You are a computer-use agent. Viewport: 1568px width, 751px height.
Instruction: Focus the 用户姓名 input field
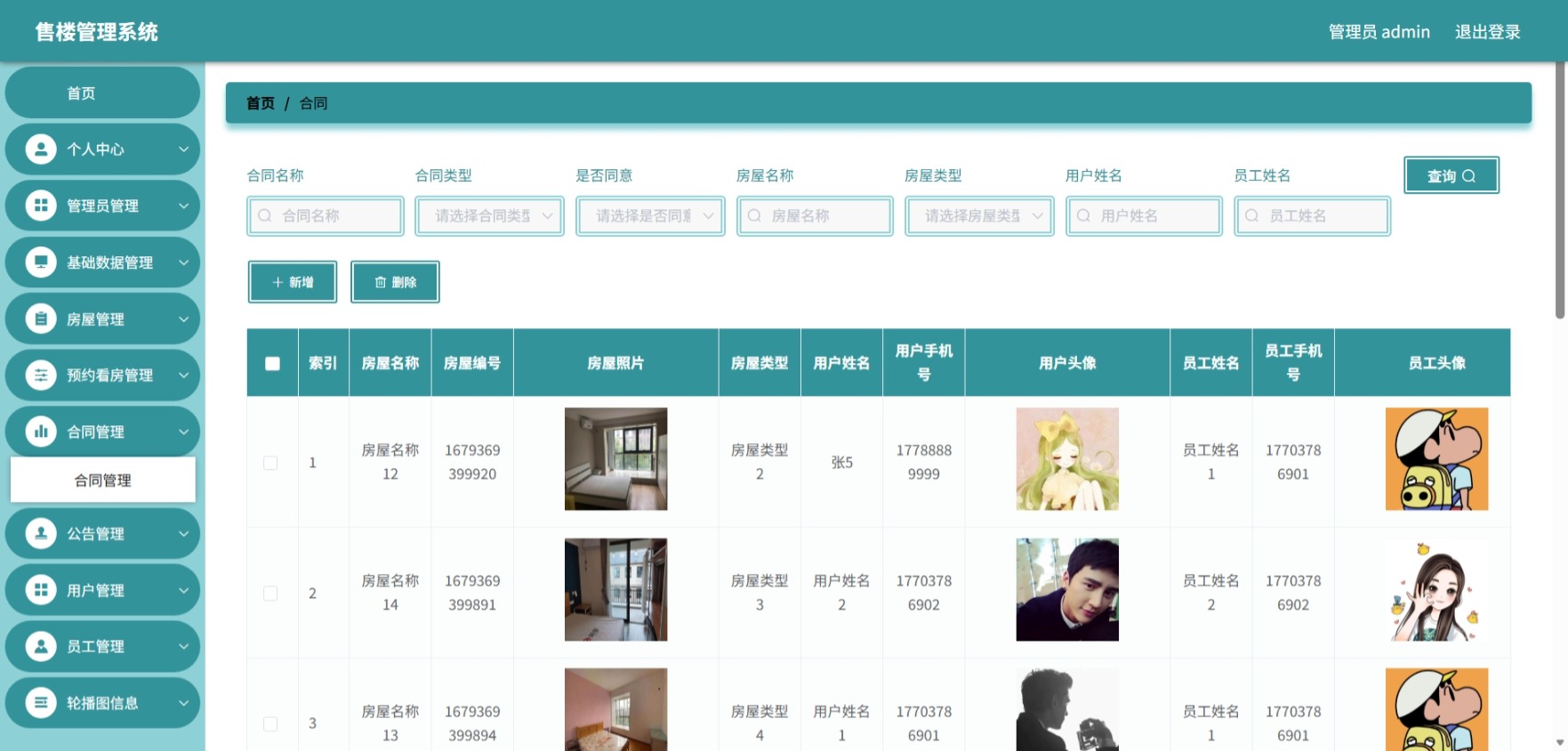pyautogui.click(x=1144, y=215)
